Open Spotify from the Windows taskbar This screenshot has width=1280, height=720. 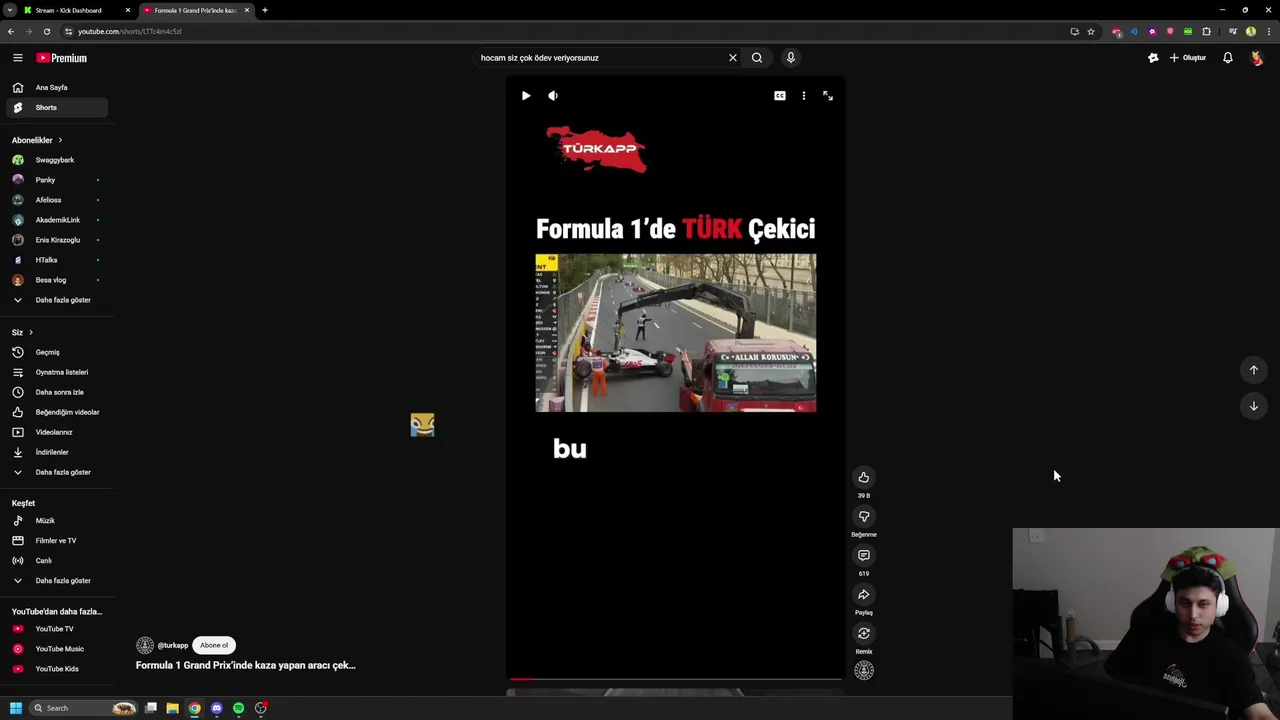click(238, 708)
